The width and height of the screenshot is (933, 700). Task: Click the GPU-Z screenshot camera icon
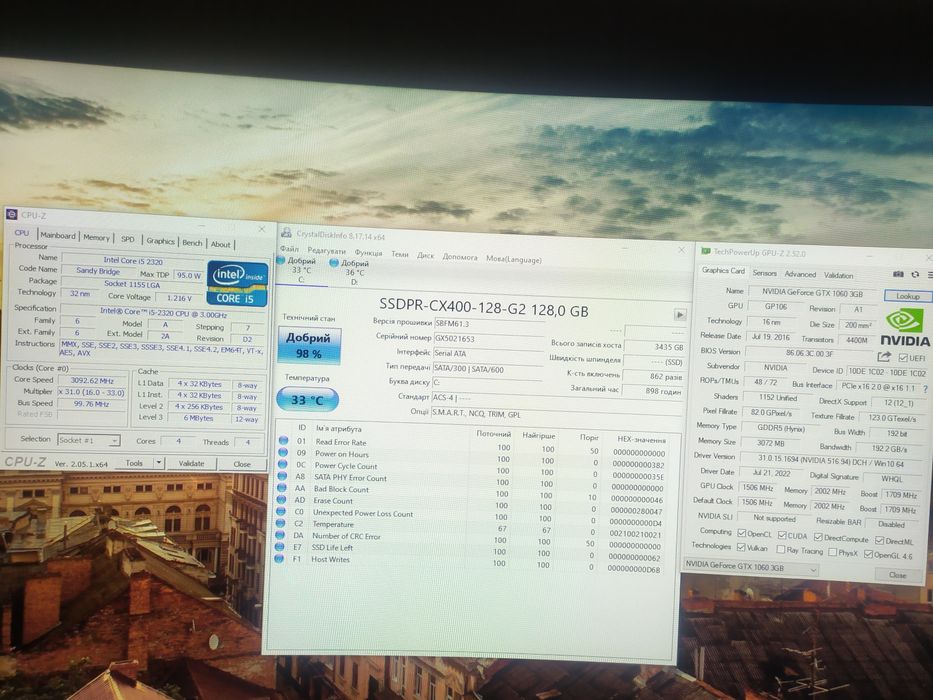898,274
